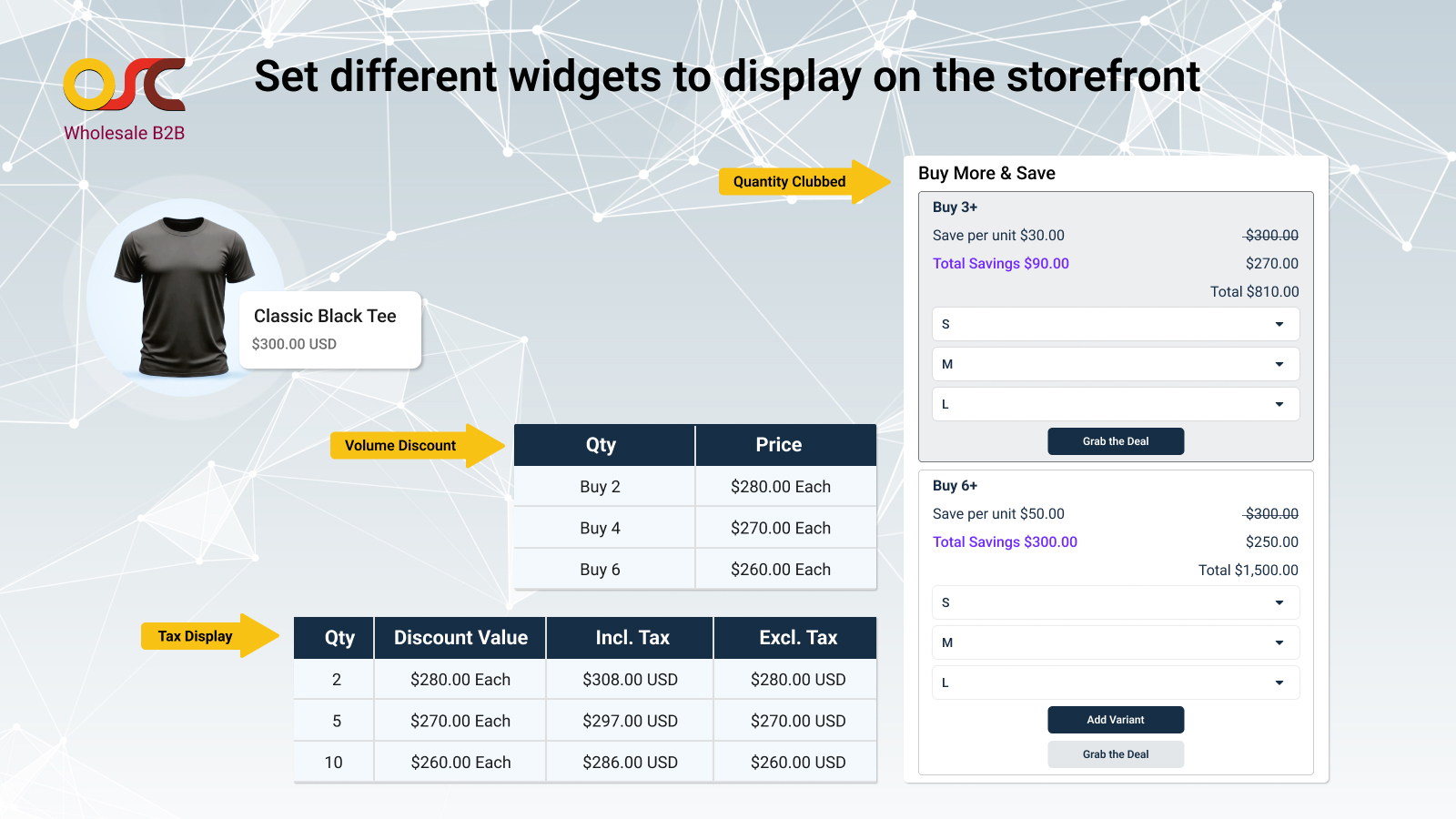Expand the L size dropdown under Buy 6+
The width and height of the screenshot is (1456, 819).
tap(1115, 682)
